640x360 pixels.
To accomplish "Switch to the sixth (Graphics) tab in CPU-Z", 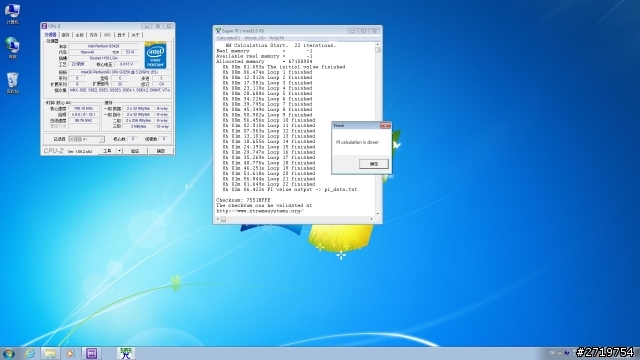I will [x=121, y=35].
